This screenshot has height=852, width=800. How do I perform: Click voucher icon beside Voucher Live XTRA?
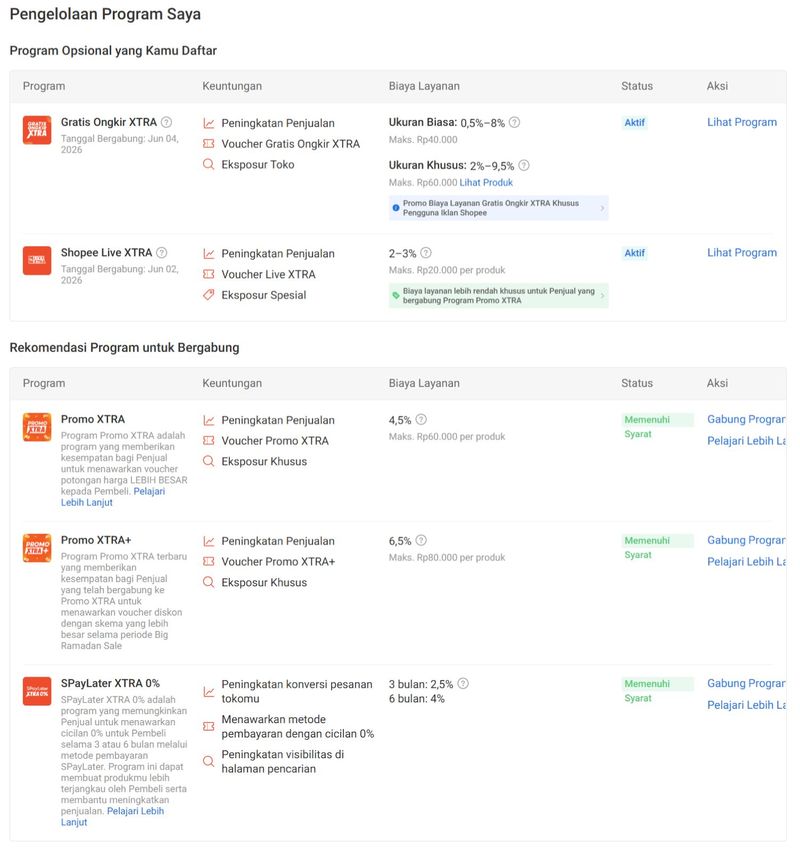point(209,274)
